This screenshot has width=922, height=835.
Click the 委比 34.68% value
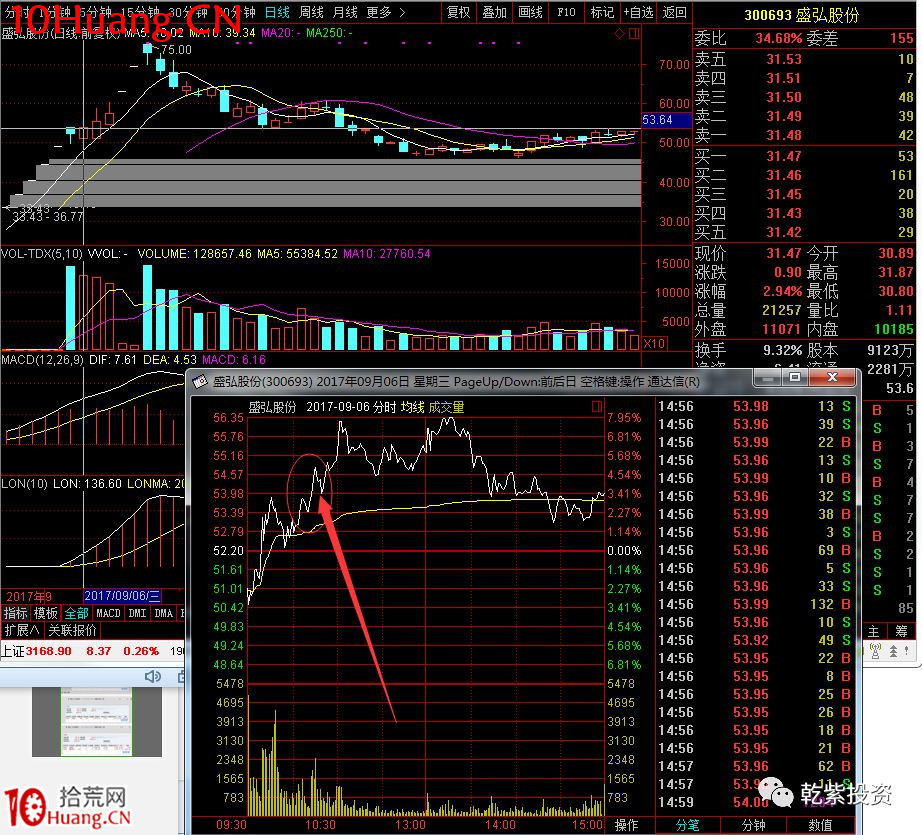click(779, 38)
